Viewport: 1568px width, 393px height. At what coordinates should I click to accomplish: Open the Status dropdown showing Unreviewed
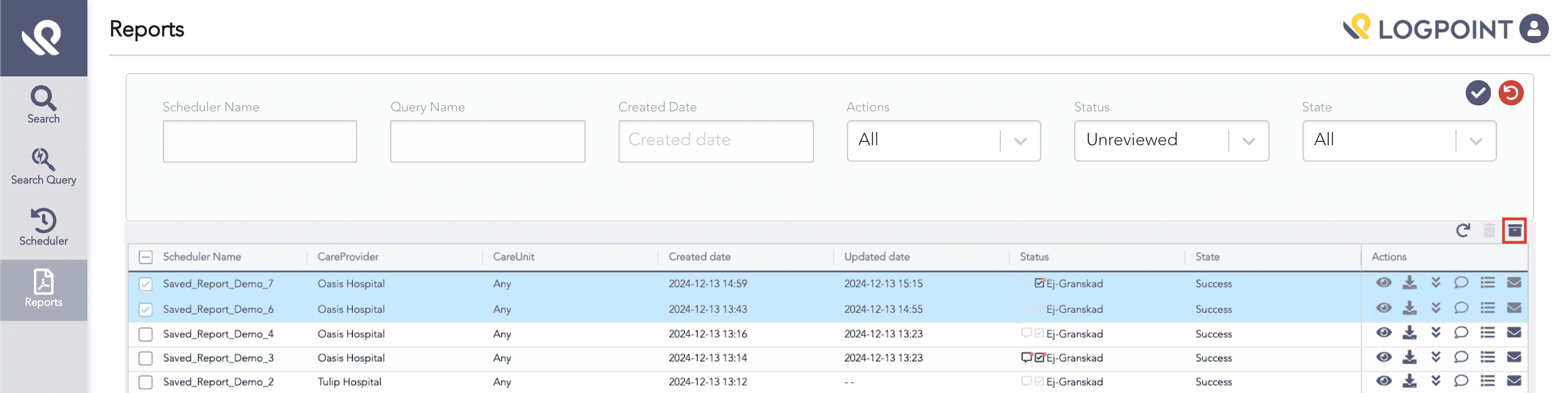[1170, 140]
